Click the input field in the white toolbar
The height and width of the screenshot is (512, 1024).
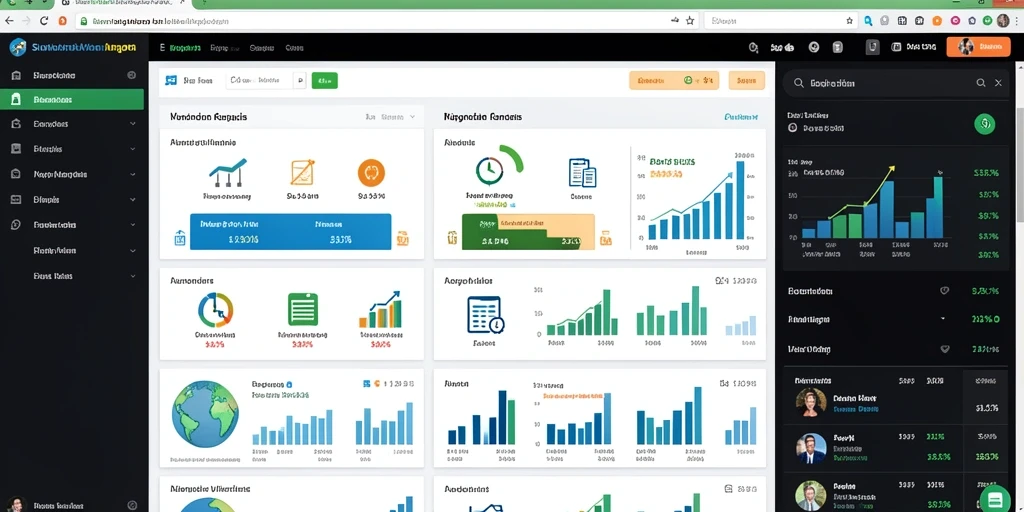tap(259, 80)
